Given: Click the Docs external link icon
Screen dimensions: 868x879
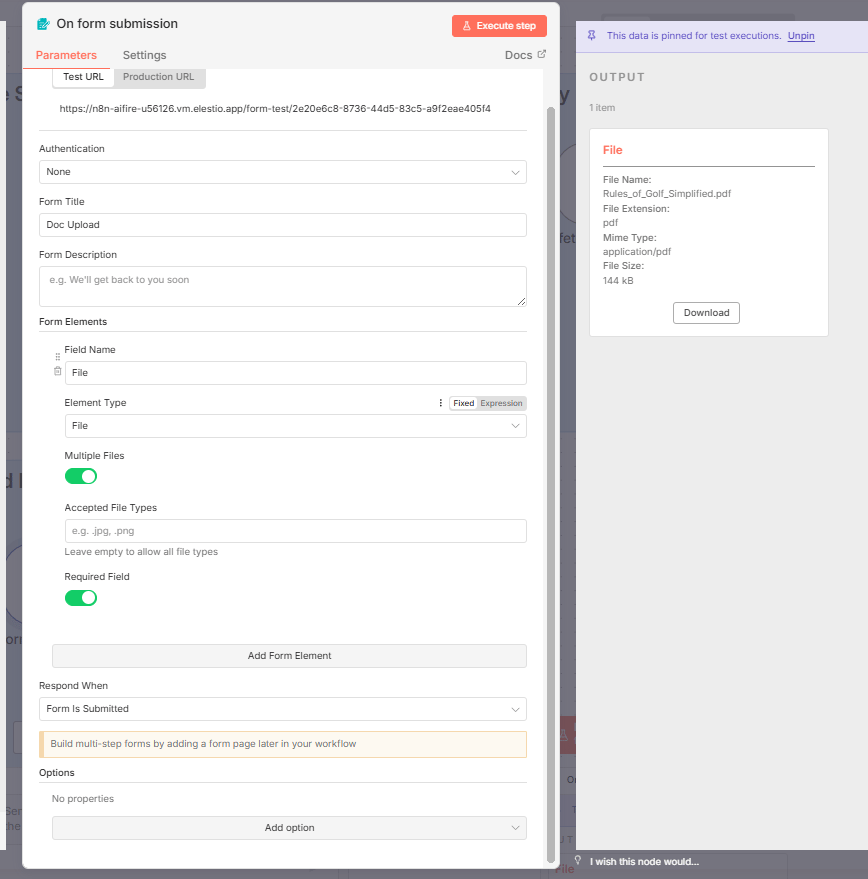Looking at the screenshot, I should click(542, 54).
